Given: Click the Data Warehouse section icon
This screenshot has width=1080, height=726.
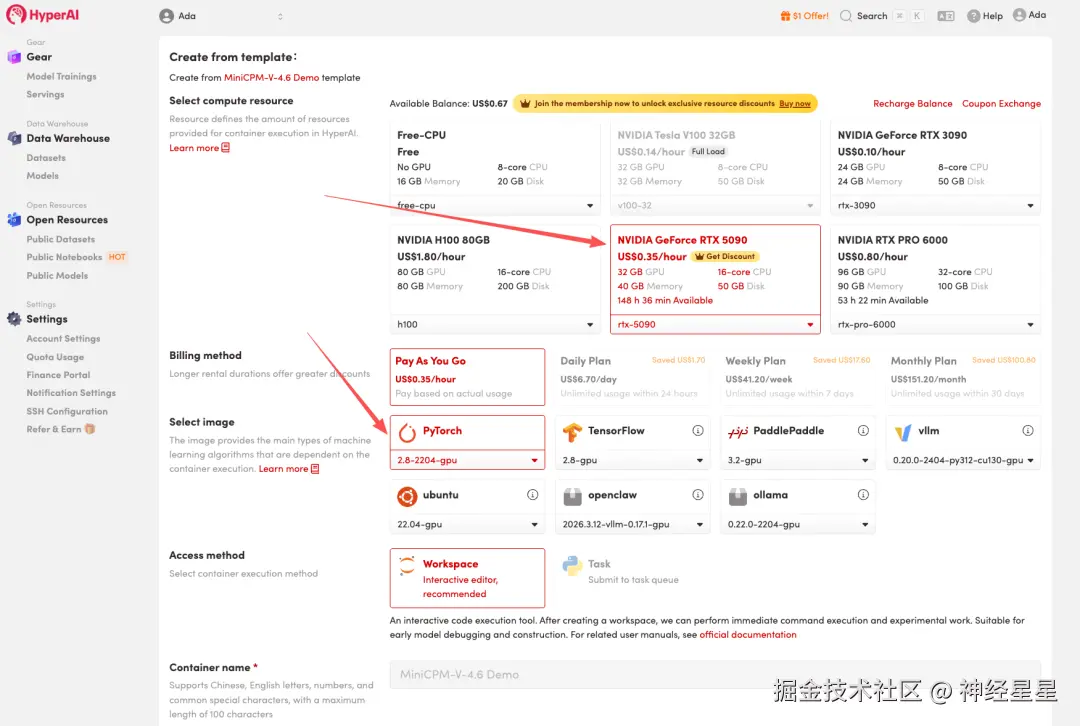Looking at the screenshot, I should tap(14, 138).
